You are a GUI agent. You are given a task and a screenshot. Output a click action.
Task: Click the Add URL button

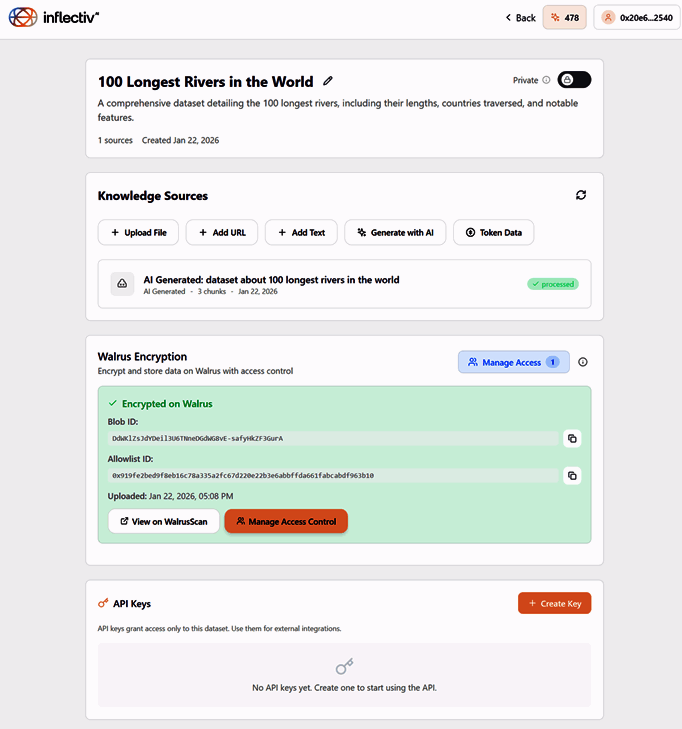222,232
